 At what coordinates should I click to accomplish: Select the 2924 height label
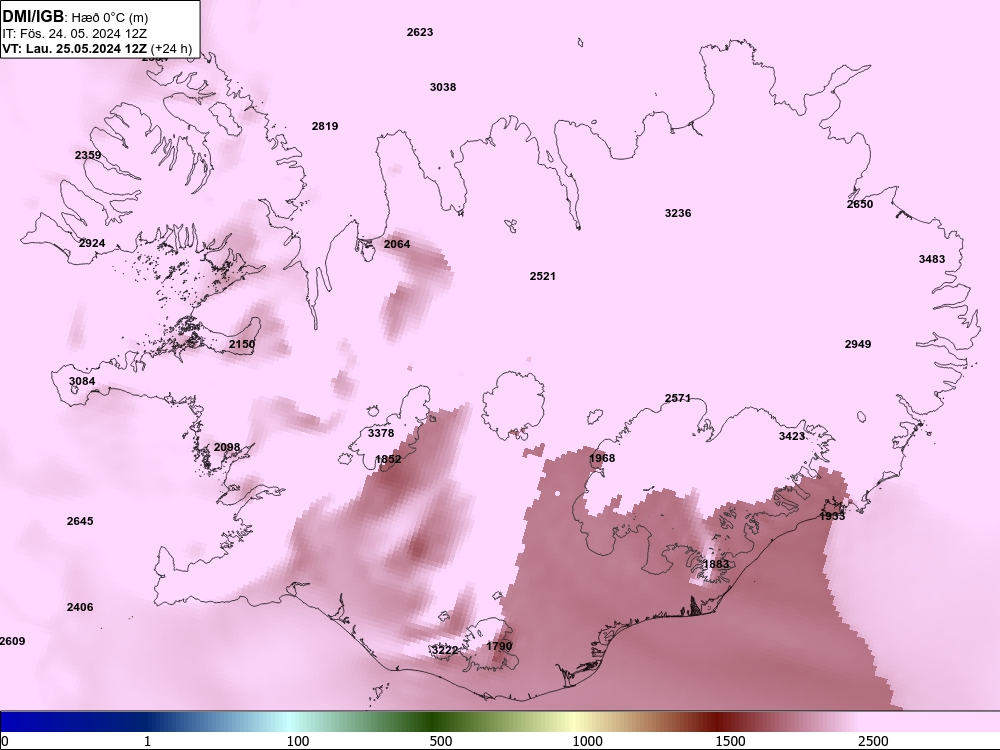[92, 243]
